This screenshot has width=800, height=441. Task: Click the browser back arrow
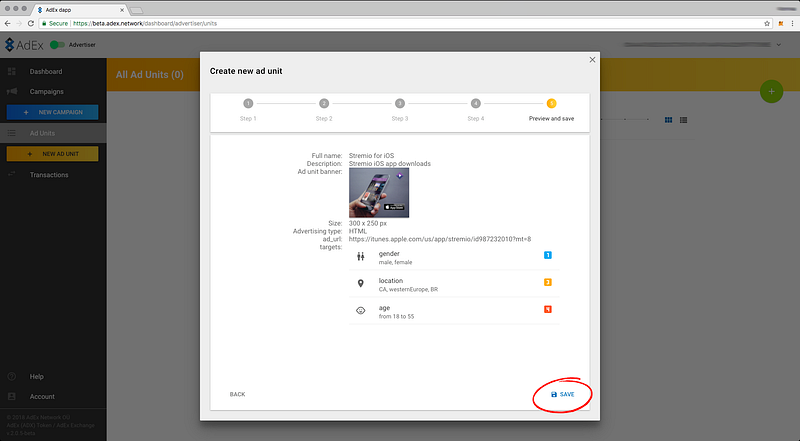[7, 23]
